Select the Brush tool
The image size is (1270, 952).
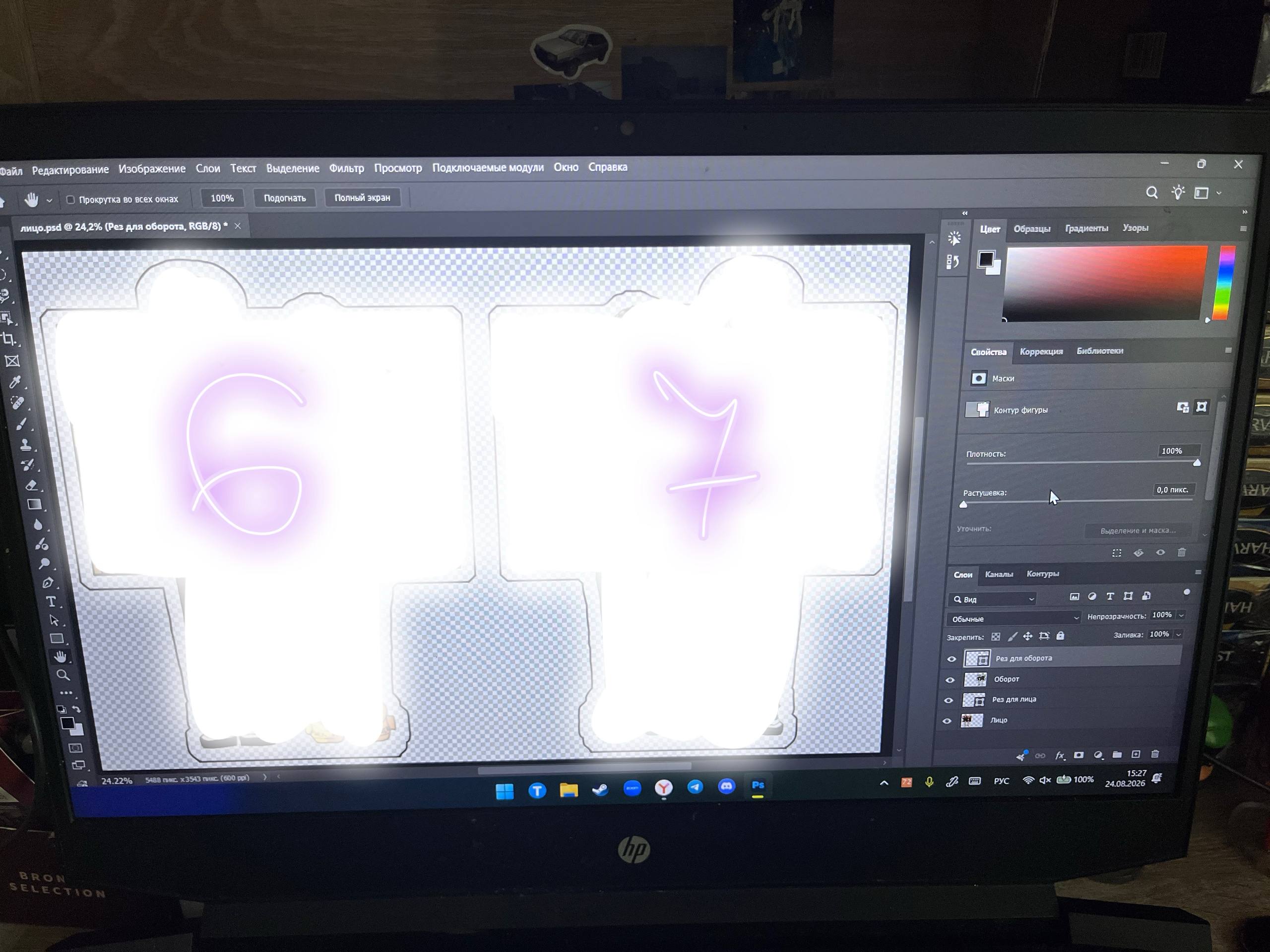[22, 424]
